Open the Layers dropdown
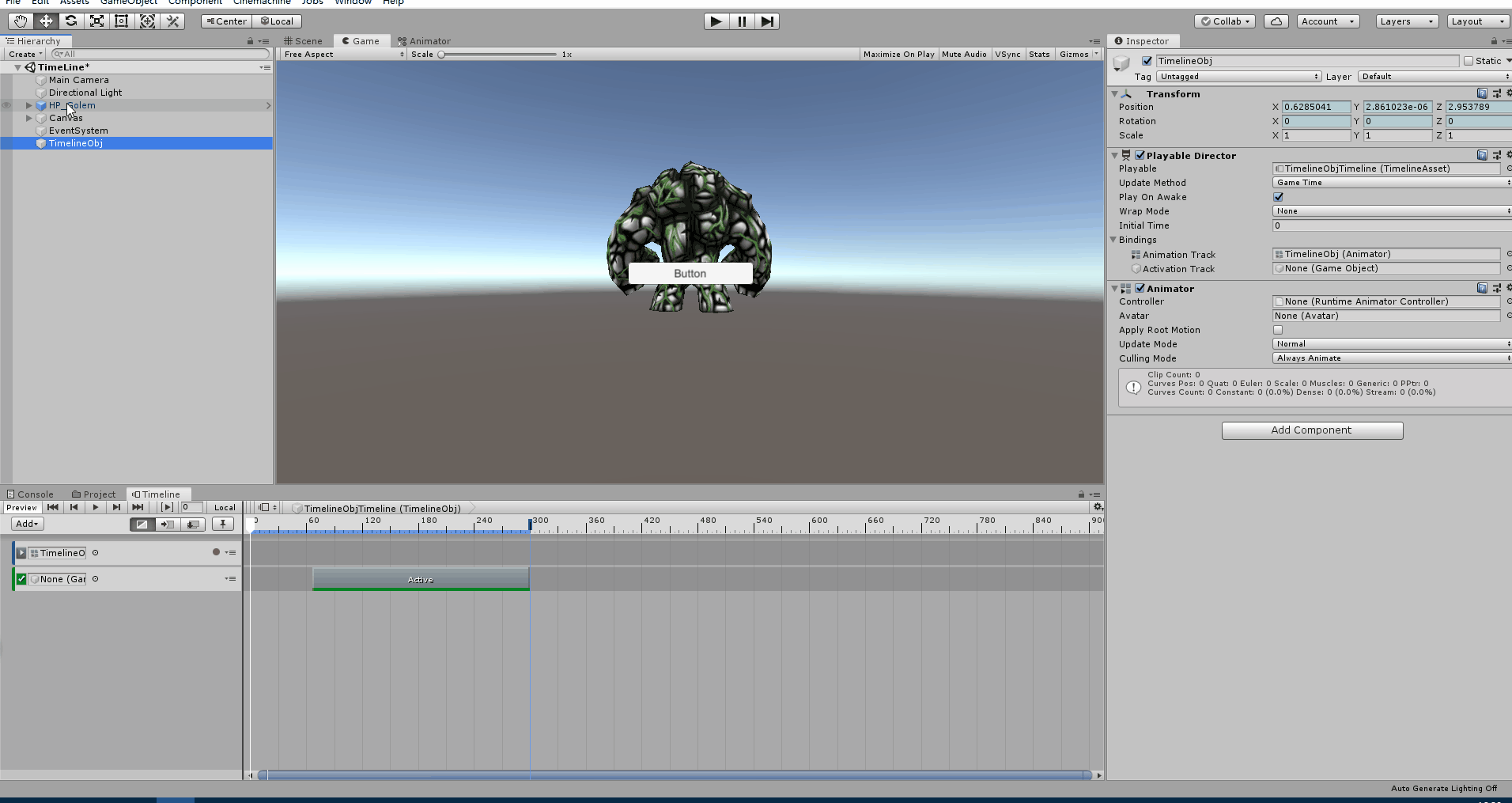1512x803 pixels. (1407, 21)
